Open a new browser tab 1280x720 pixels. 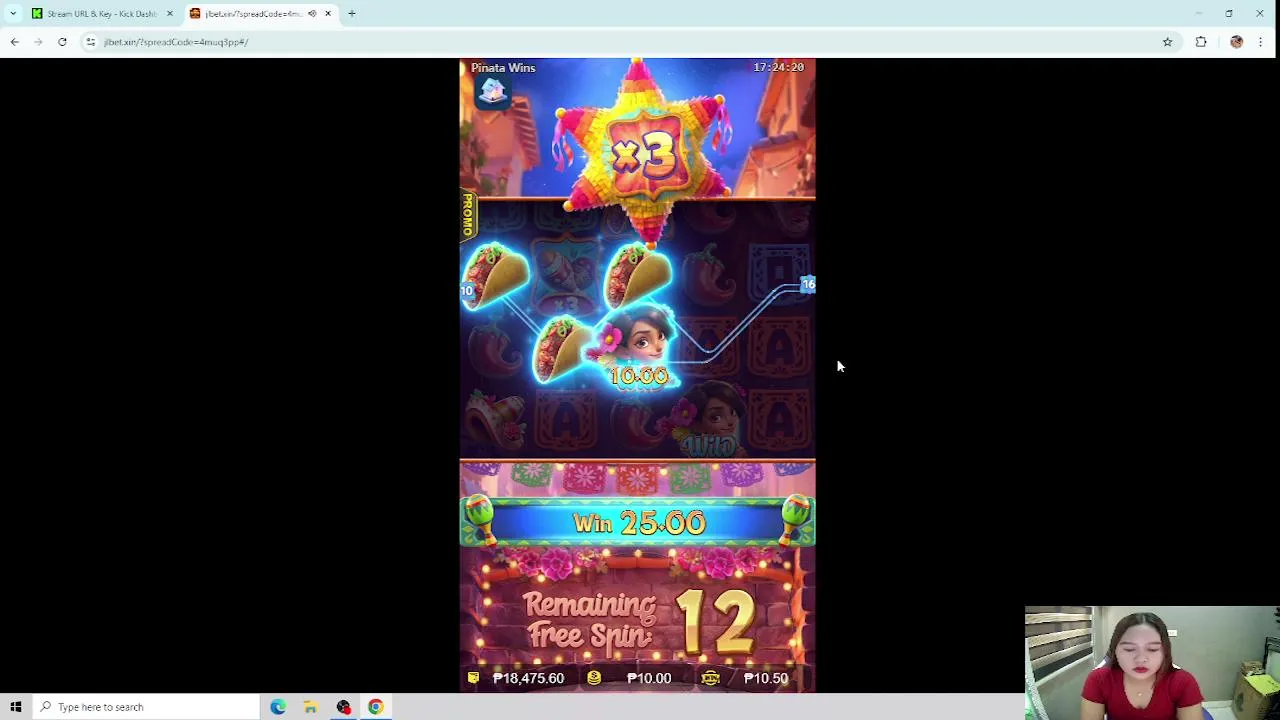click(351, 14)
